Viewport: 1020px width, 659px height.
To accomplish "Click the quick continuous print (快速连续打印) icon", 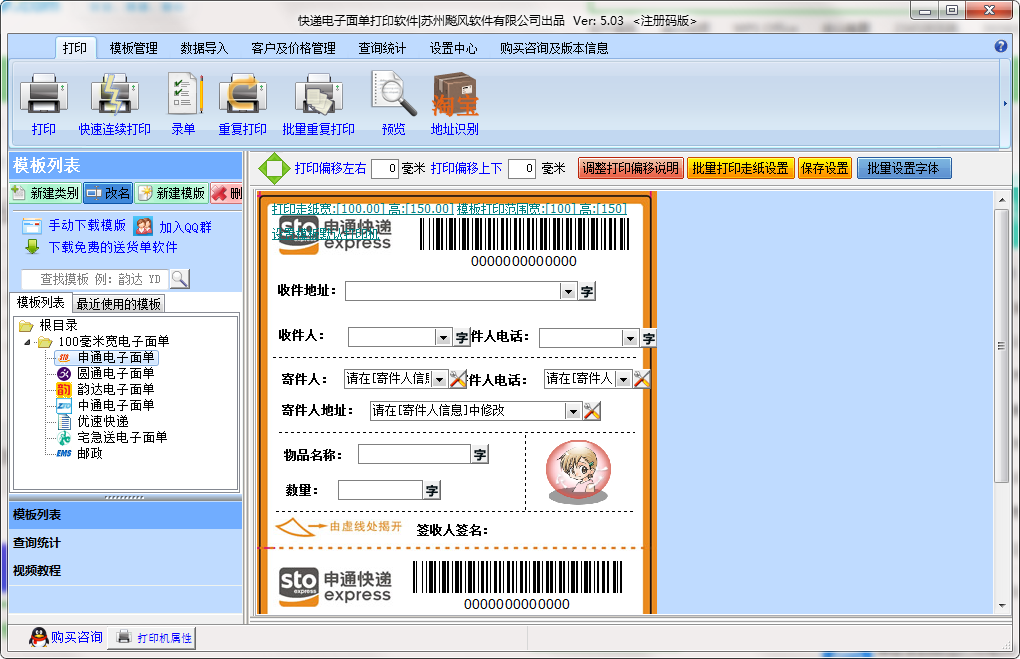I will (x=114, y=96).
